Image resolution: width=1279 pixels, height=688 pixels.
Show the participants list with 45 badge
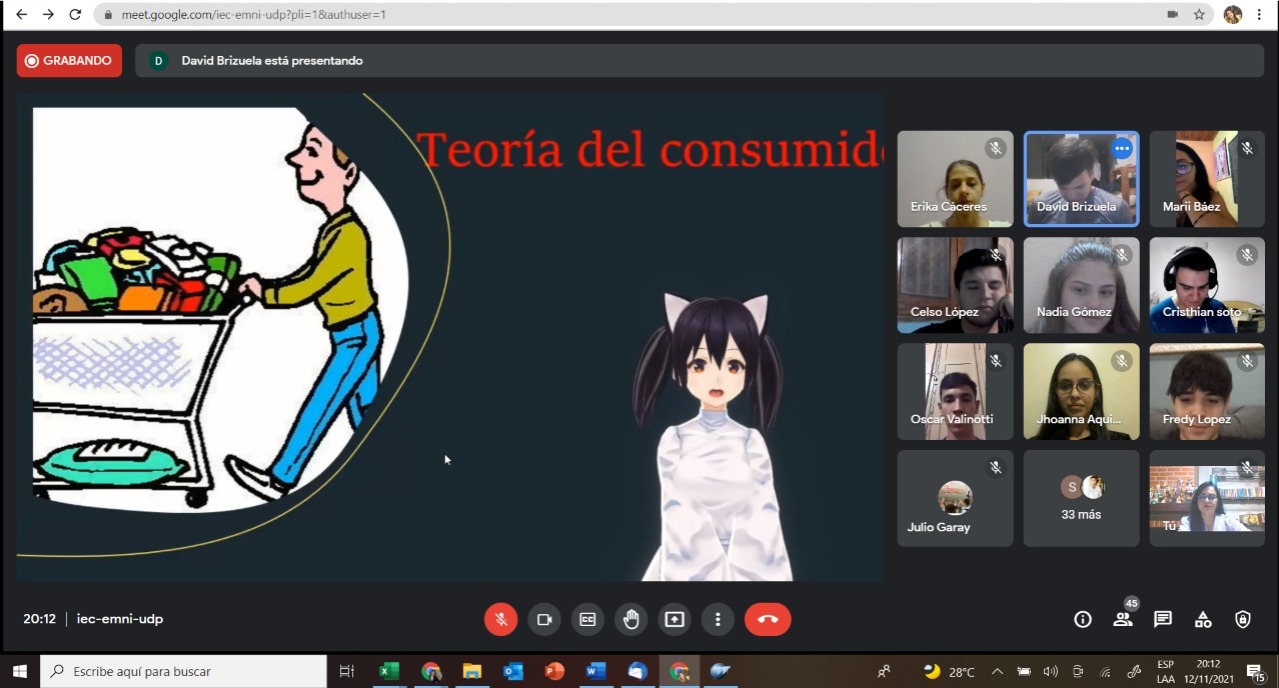point(1124,617)
